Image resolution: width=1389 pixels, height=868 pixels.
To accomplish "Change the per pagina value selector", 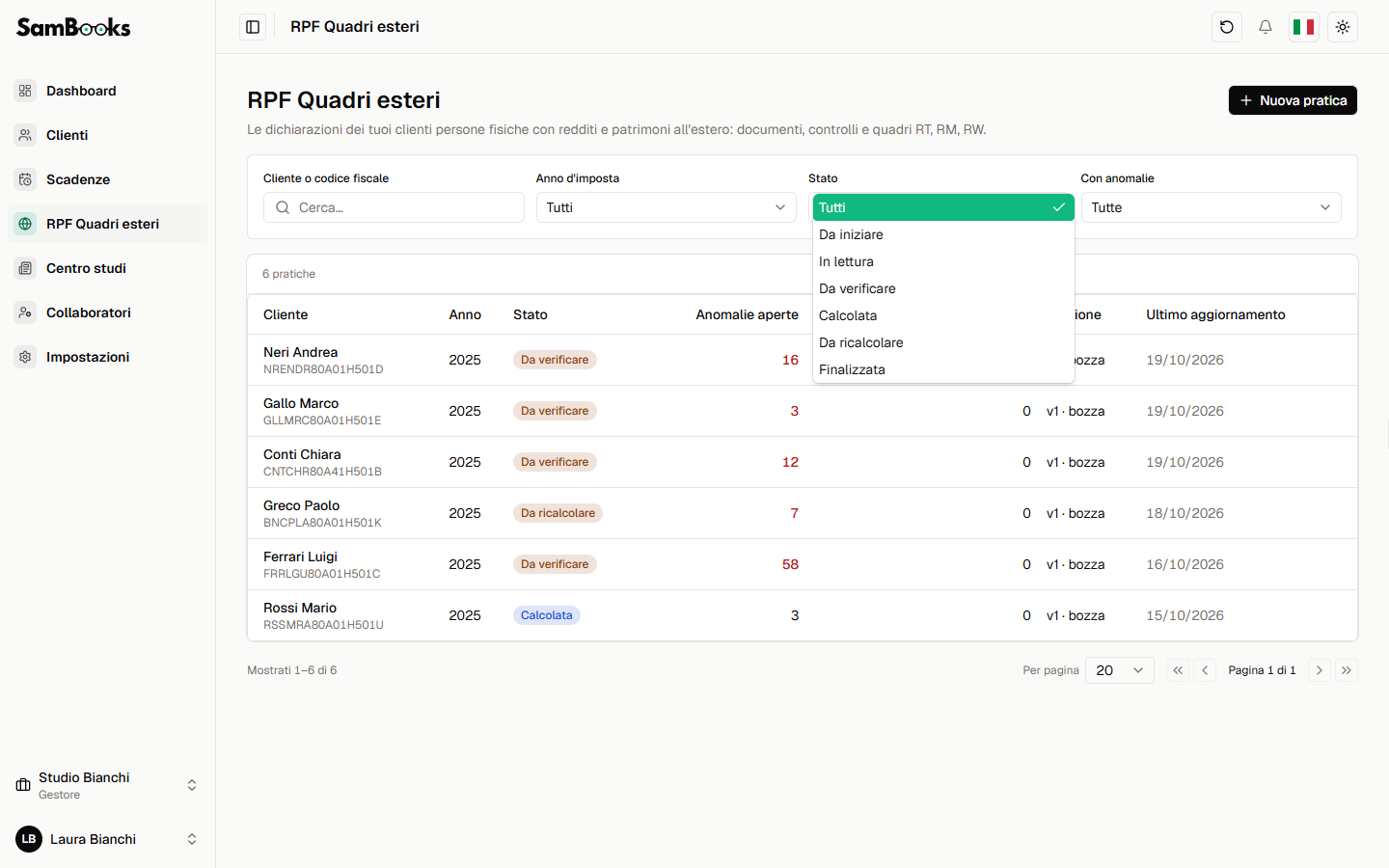I will pyautogui.click(x=1120, y=670).
